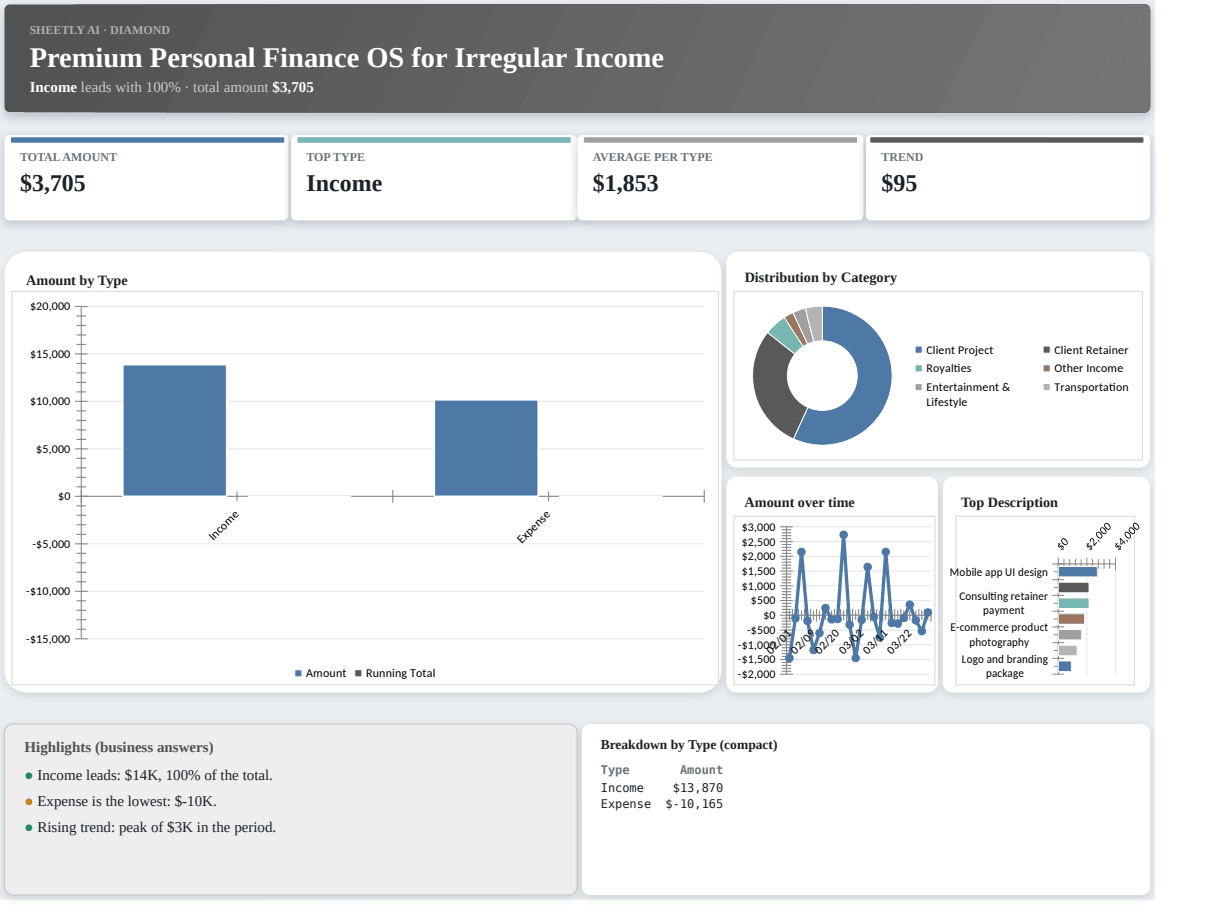Screen dimensions: 1227x922
Task: Click the Transportation legend entry
Action: click(1086, 387)
